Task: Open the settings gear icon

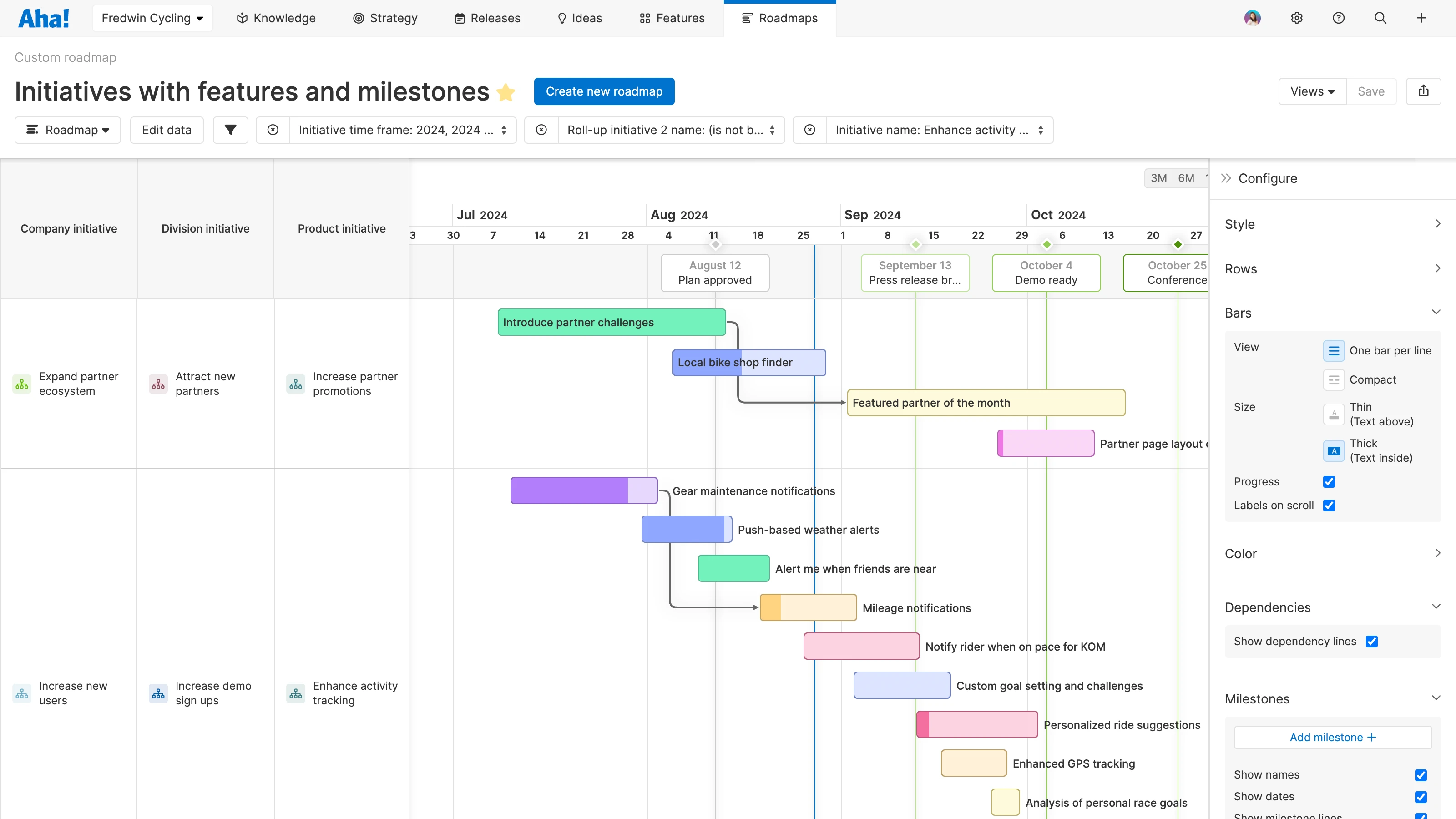Action: click(x=1296, y=18)
